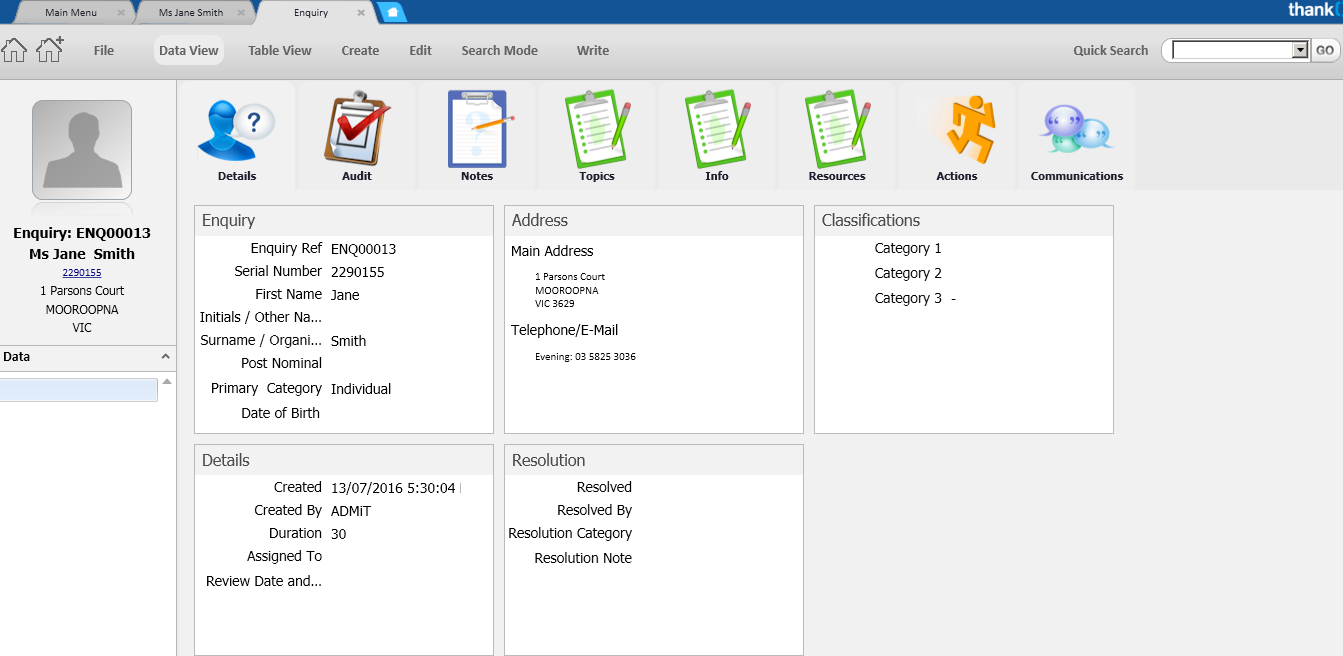The width and height of the screenshot is (1343, 656).
Task: Click the contact photo placeholder
Action: coord(82,150)
